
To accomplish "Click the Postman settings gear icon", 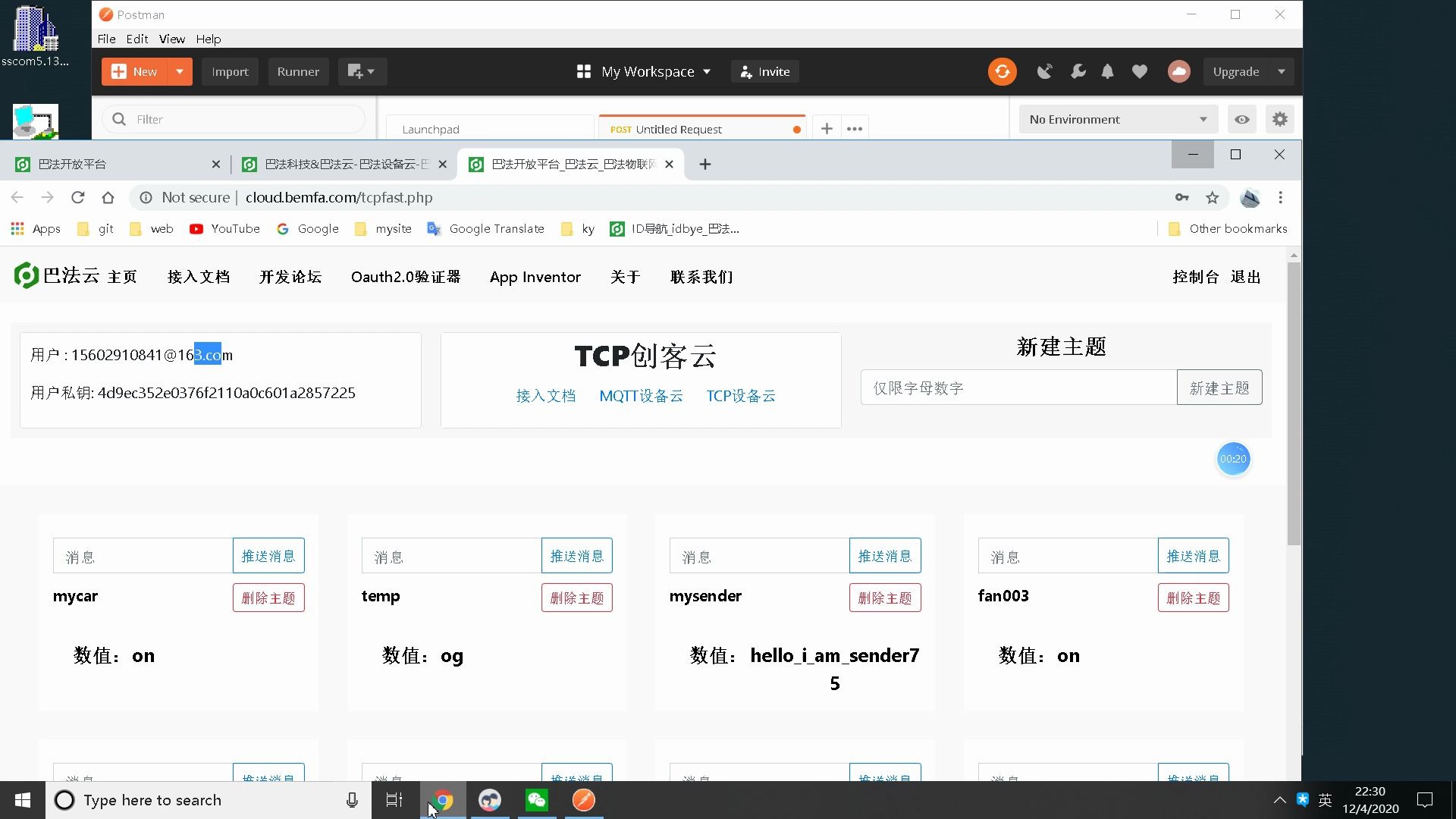I will (1281, 118).
